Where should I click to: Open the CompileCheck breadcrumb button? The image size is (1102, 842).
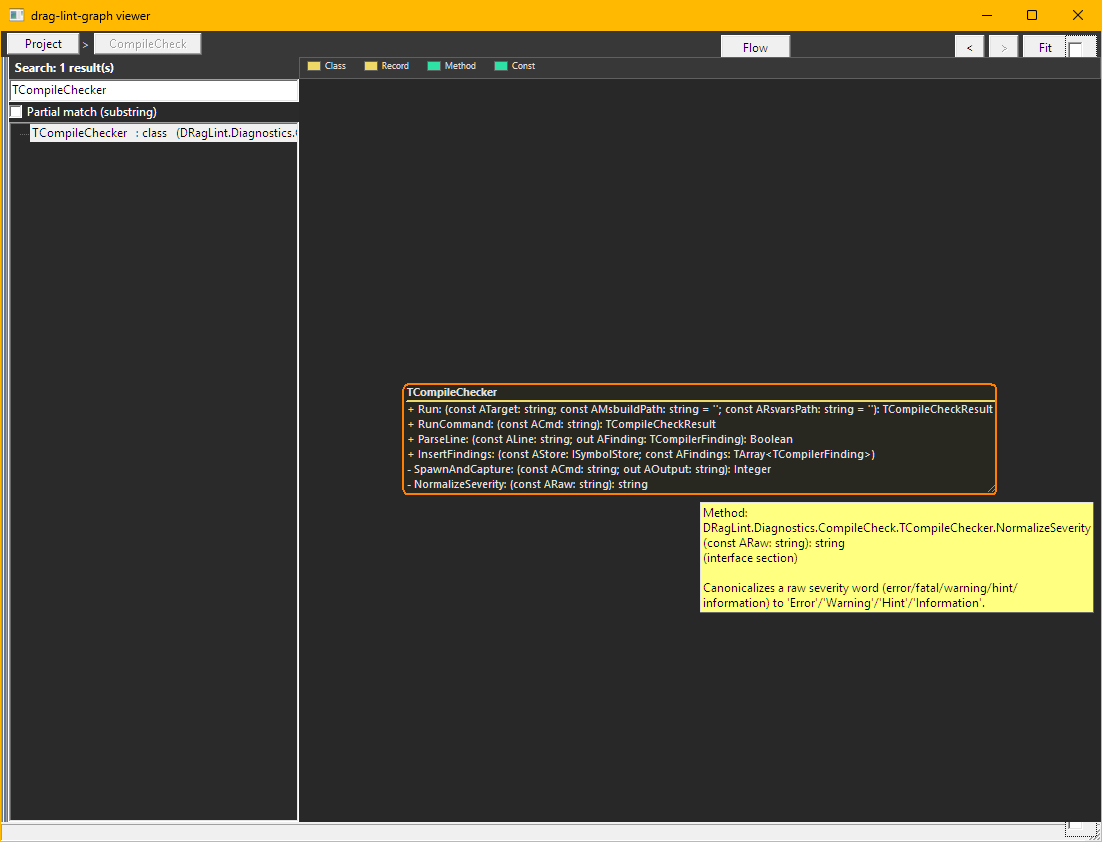click(x=148, y=44)
